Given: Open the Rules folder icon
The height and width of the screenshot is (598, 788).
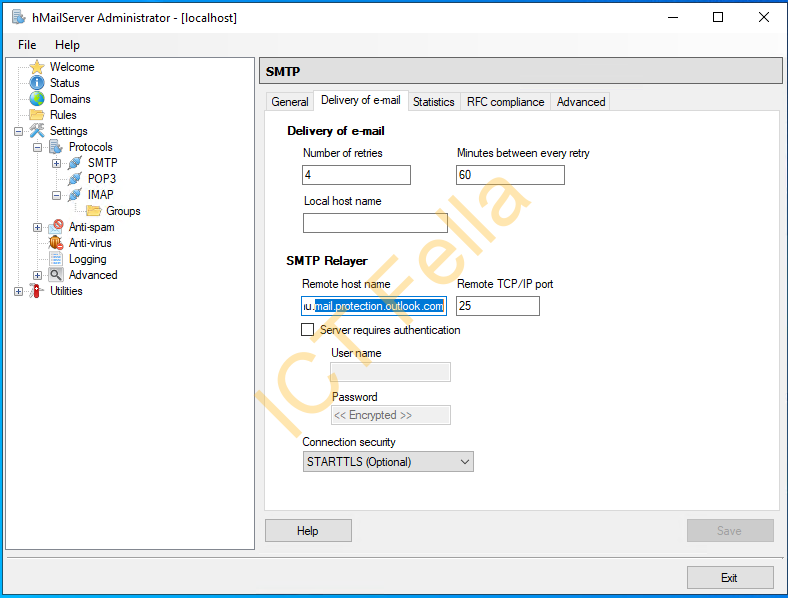Looking at the screenshot, I should coord(37,115).
